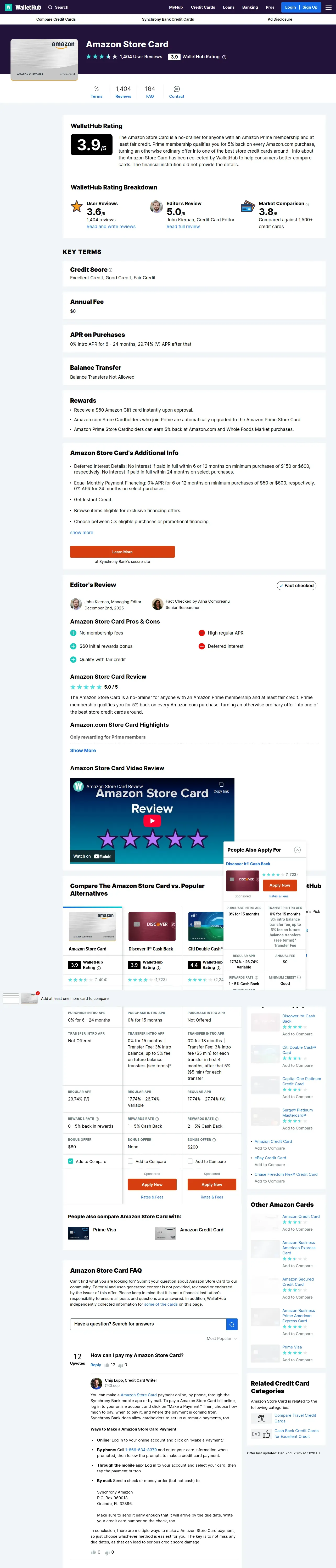The width and height of the screenshot is (336, 1568).
Task: Open the Most Popular sort dropdown
Action: (221, 1339)
